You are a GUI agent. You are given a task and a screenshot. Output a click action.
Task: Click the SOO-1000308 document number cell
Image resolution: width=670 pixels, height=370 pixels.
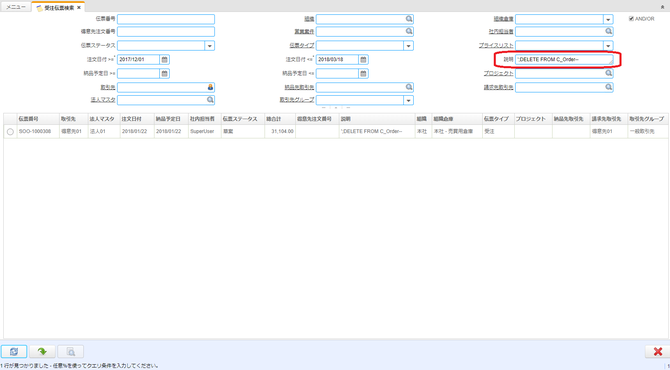38,132
